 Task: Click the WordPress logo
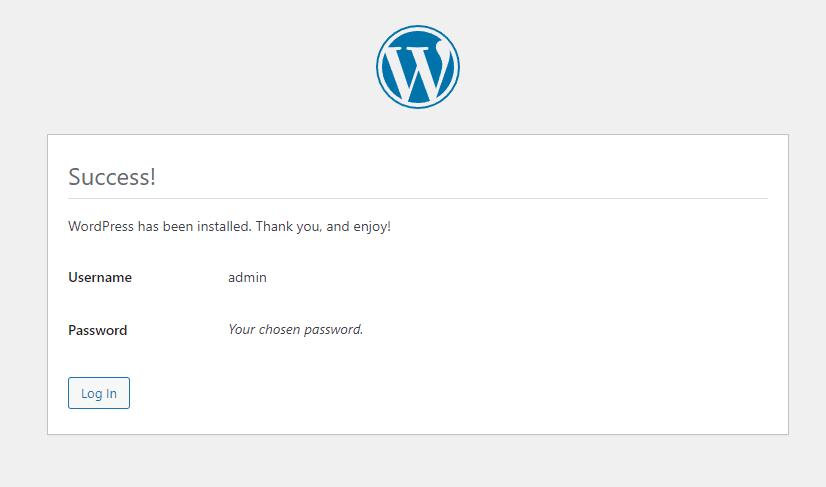pos(418,67)
